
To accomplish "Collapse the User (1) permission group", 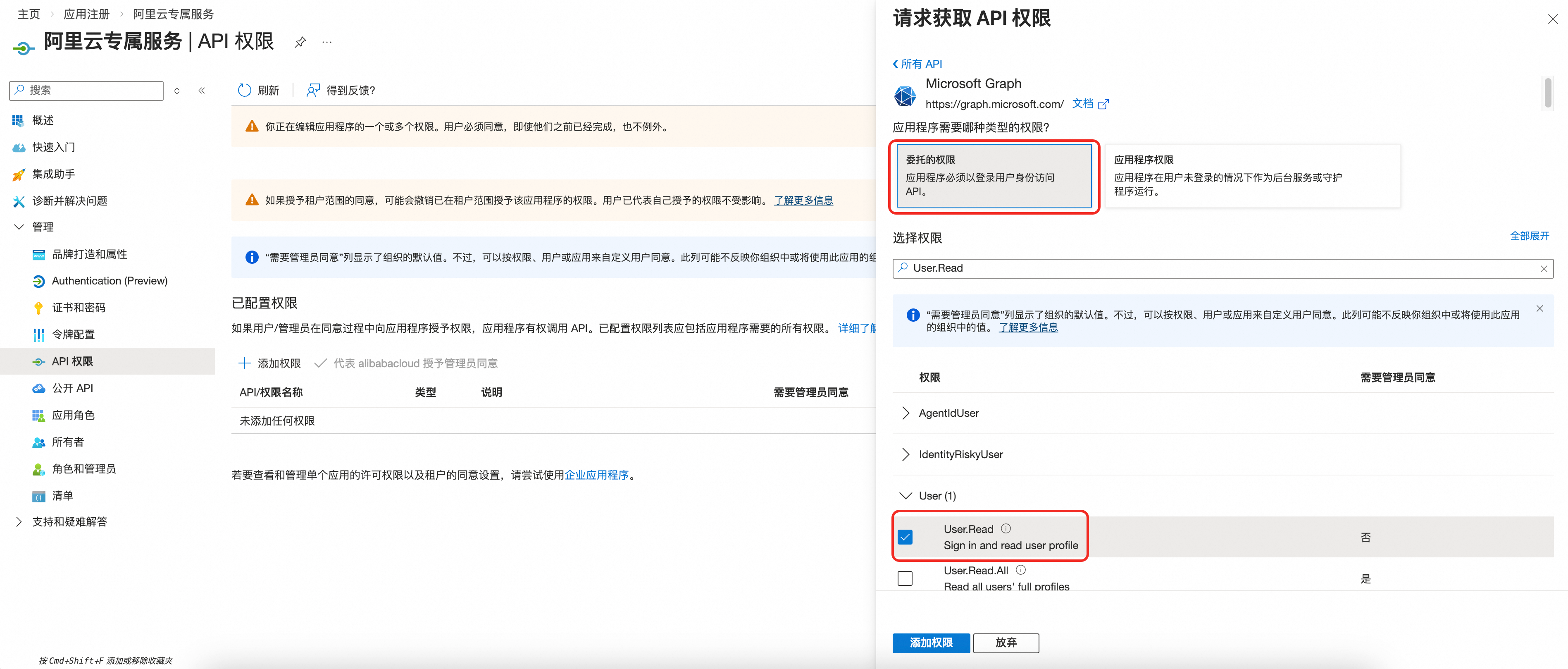I will 906,495.
